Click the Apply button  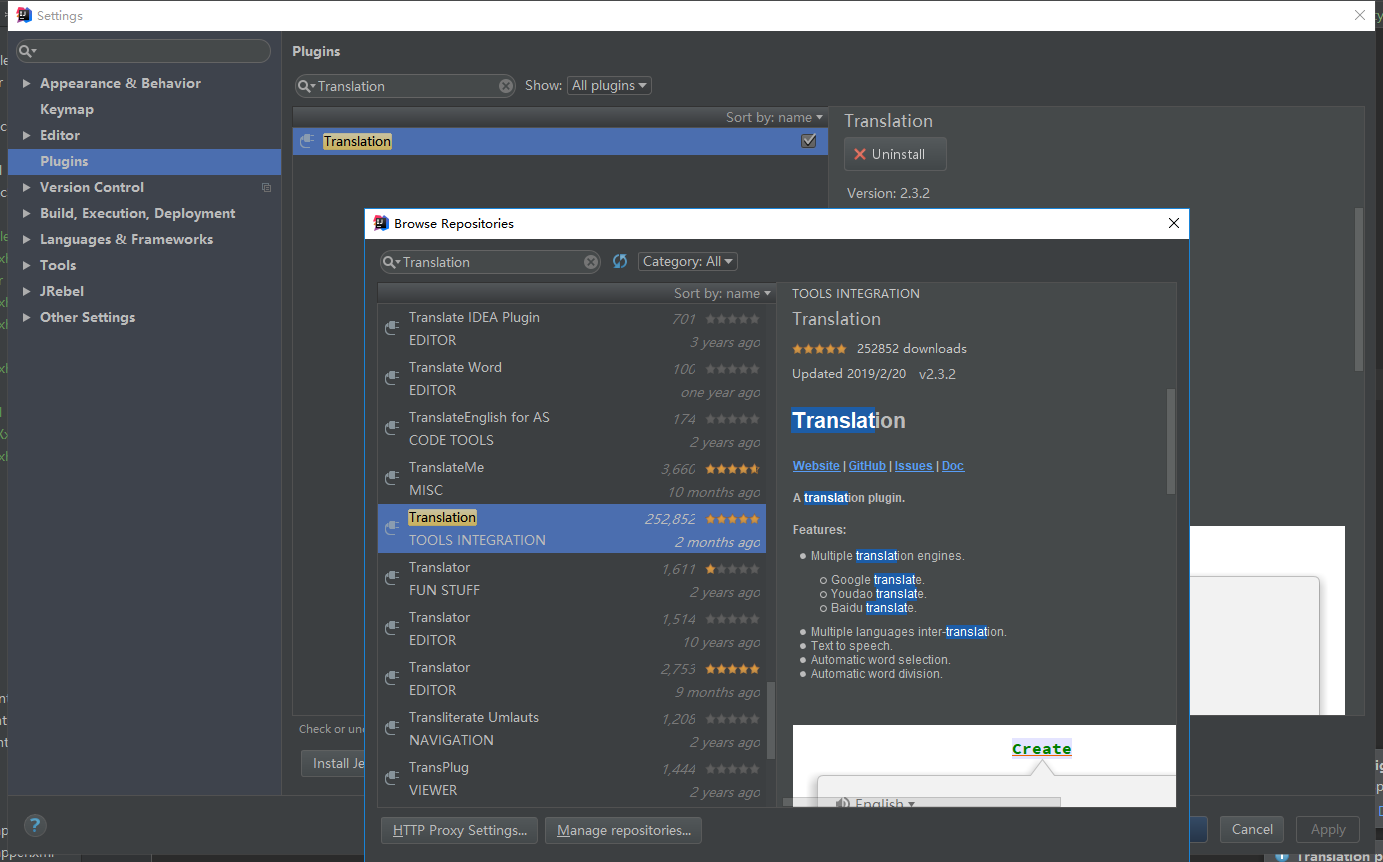tap(1328, 829)
